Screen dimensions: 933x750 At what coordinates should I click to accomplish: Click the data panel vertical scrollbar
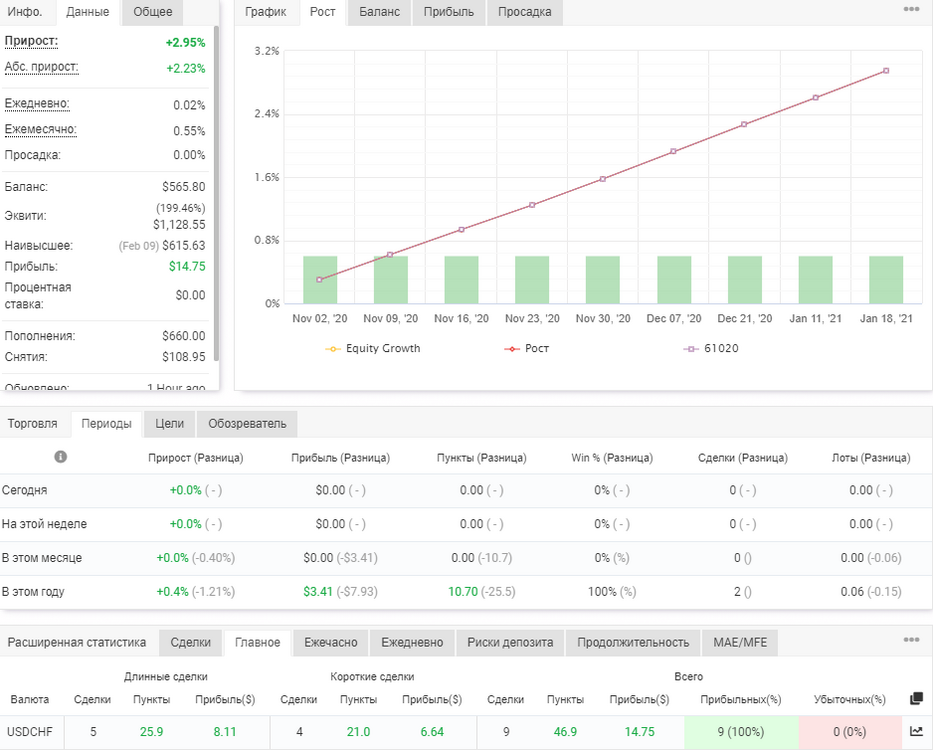click(x=217, y=193)
